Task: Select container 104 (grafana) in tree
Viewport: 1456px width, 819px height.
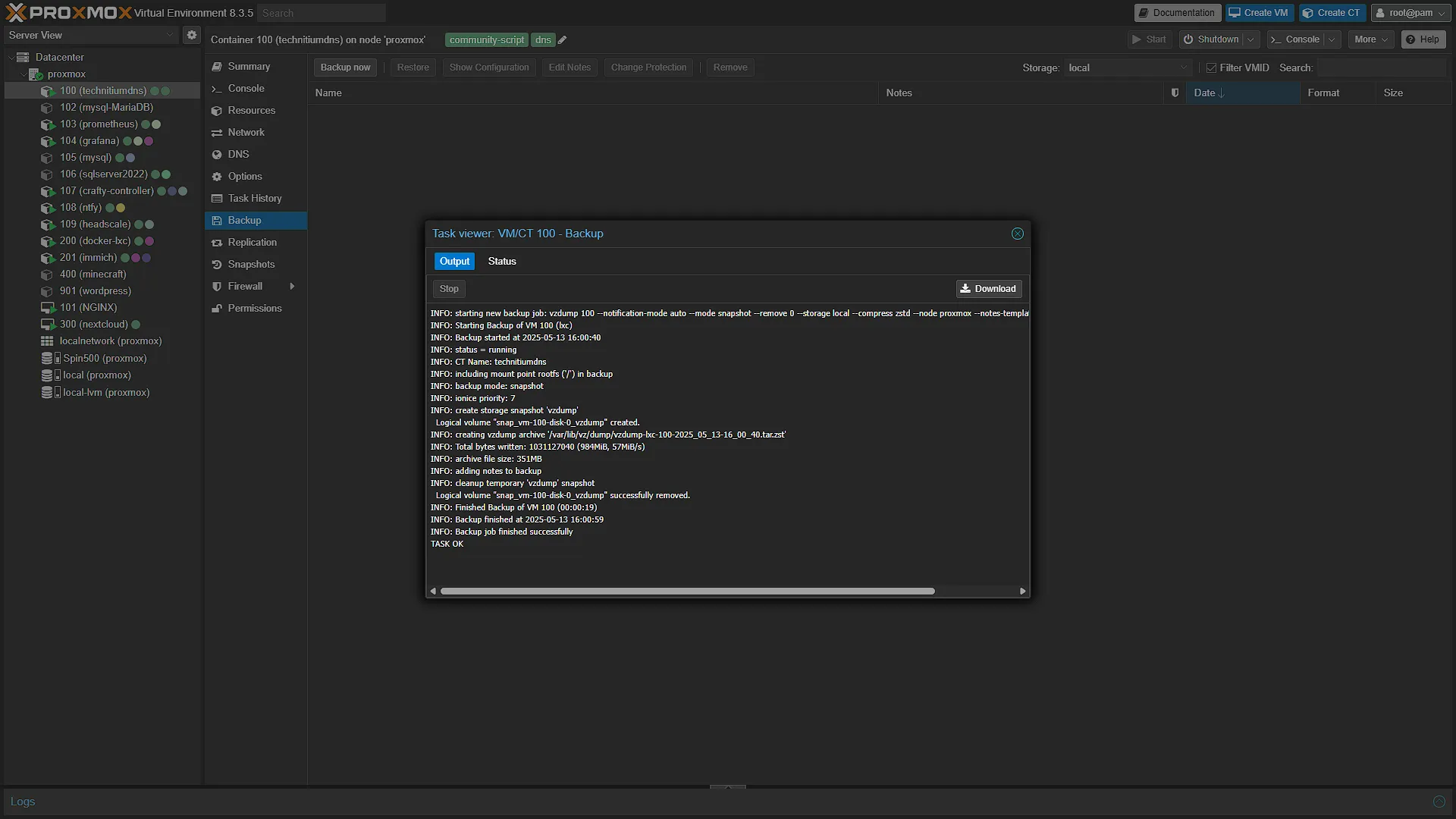Action: point(89,141)
